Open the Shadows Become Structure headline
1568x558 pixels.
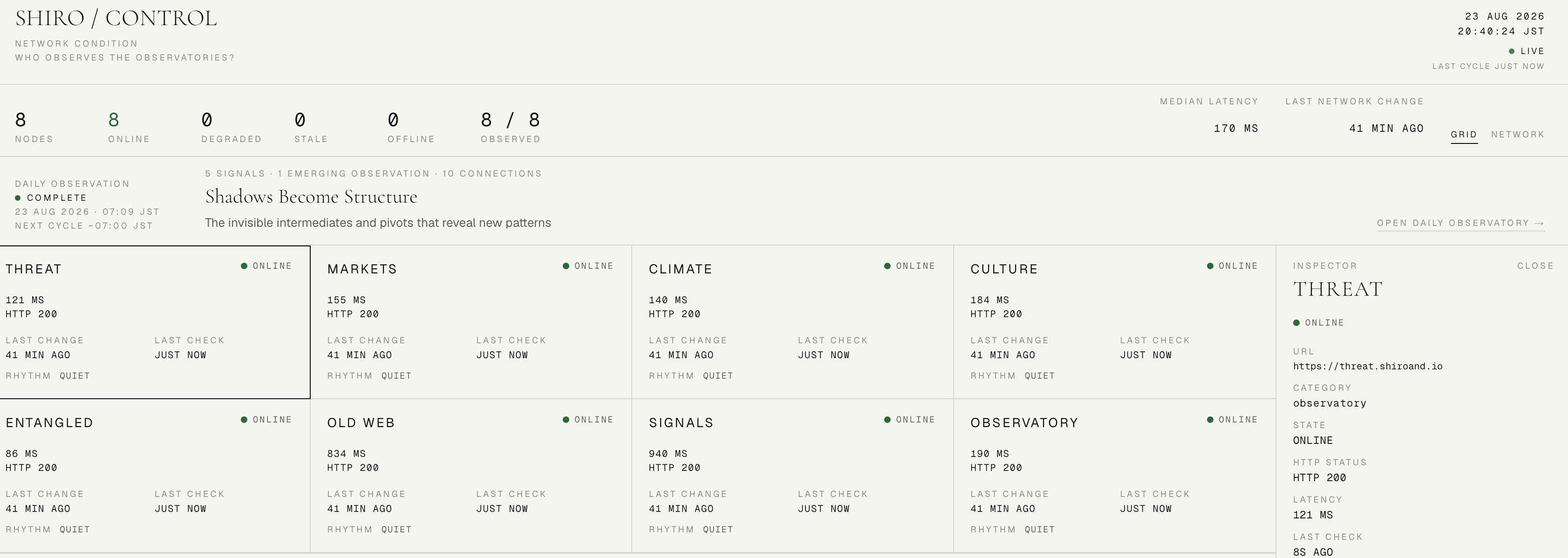311,197
